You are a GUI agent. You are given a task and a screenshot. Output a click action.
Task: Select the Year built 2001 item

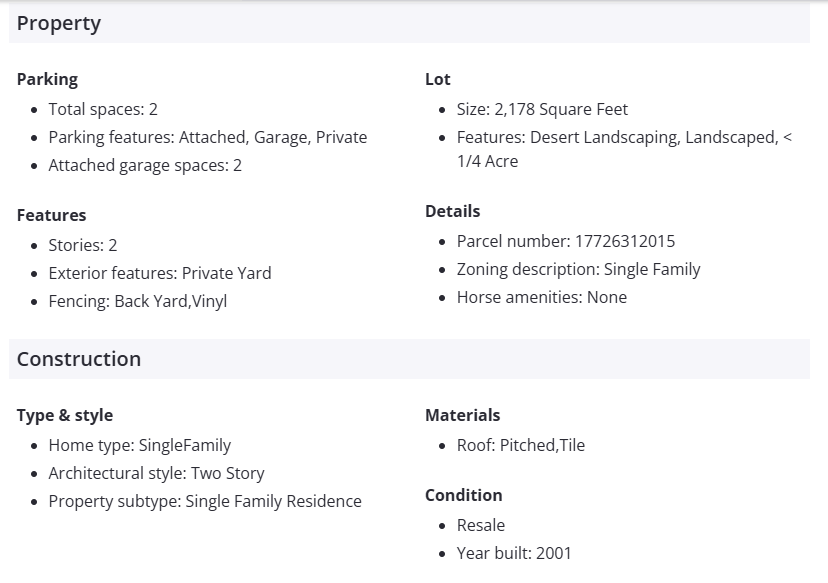click(x=514, y=553)
